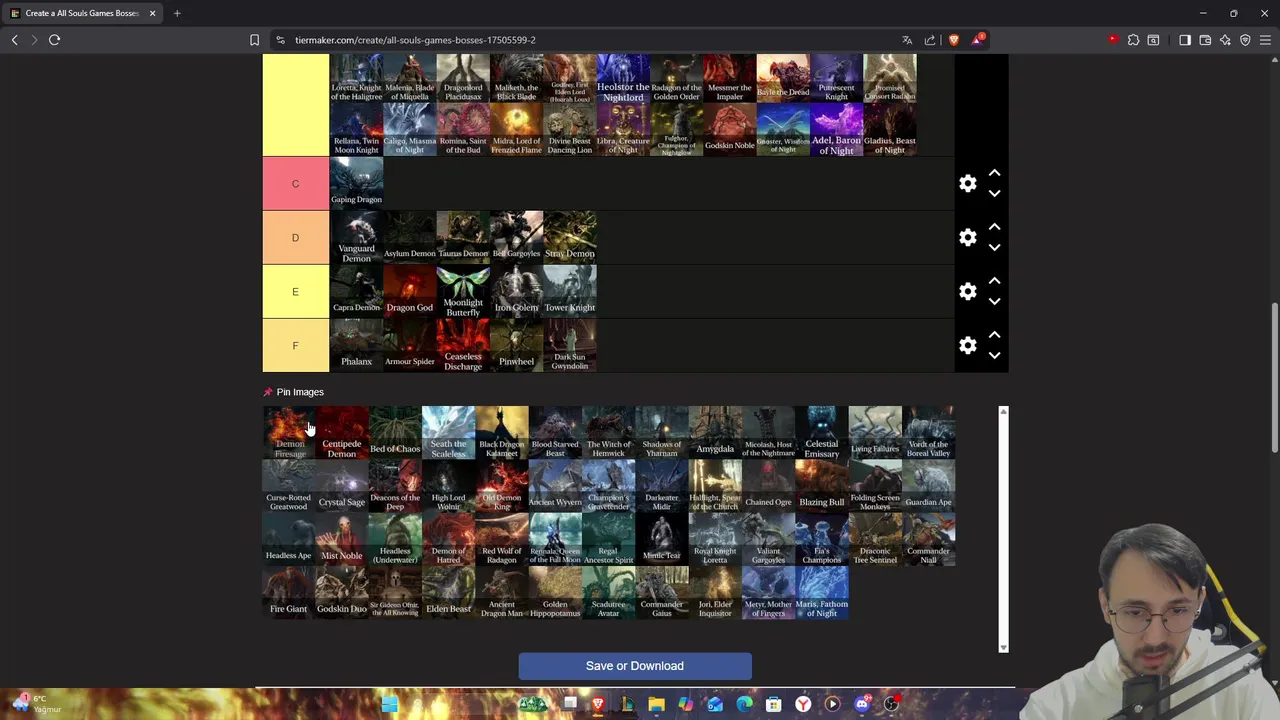
Task: Select the Maris, Fathom of Night image
Action: (x=822, y=592)
